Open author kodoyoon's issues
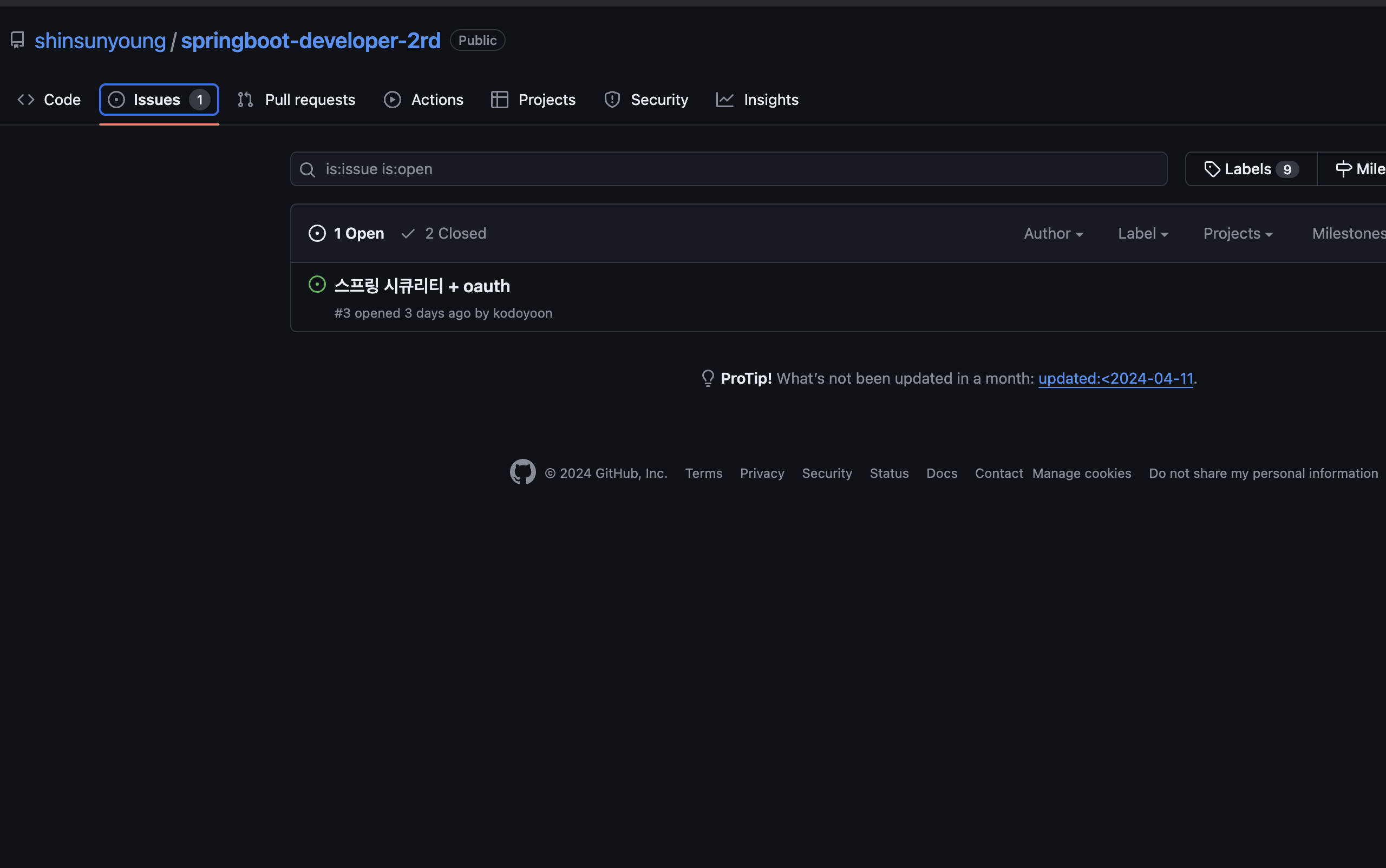This screenshot has height=868, width=1386. [522, 313]
